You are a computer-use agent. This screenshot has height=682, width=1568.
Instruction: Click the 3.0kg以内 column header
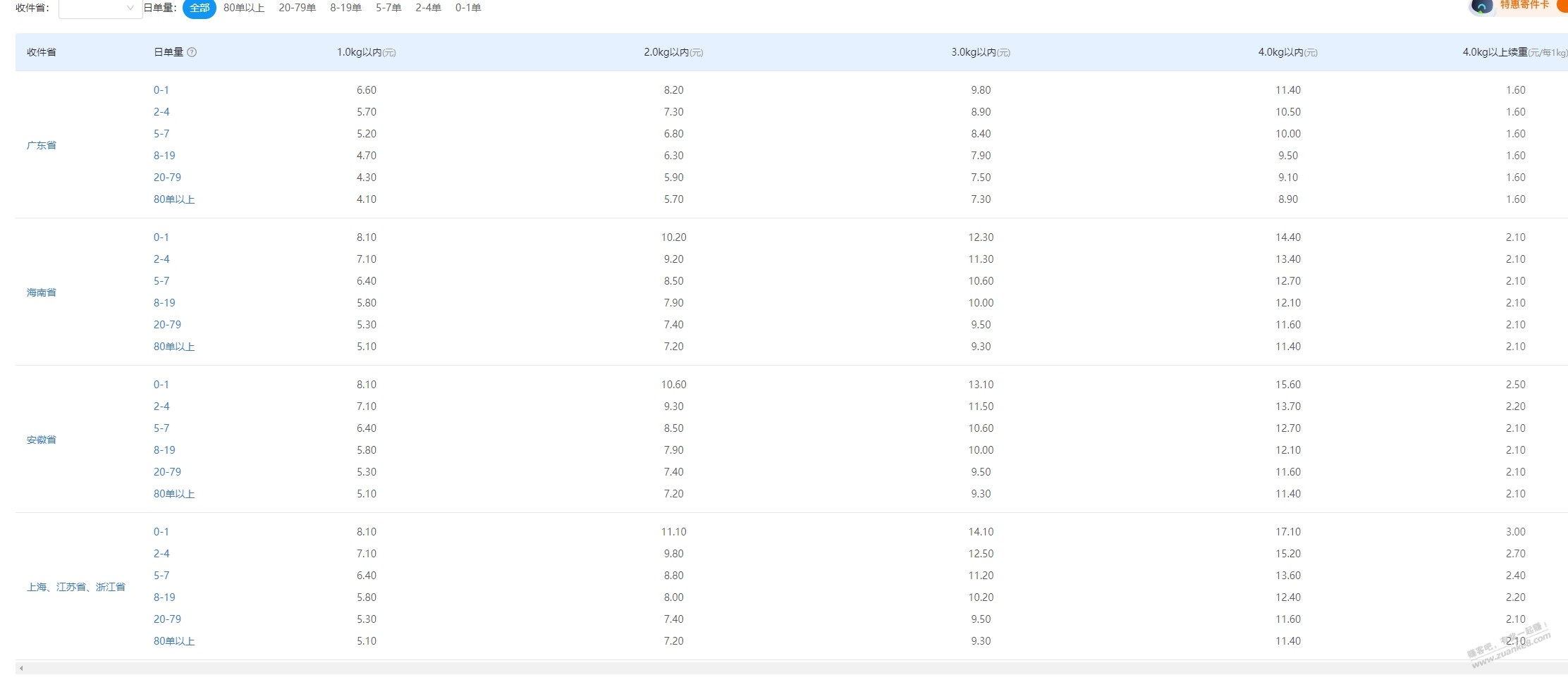981,52
